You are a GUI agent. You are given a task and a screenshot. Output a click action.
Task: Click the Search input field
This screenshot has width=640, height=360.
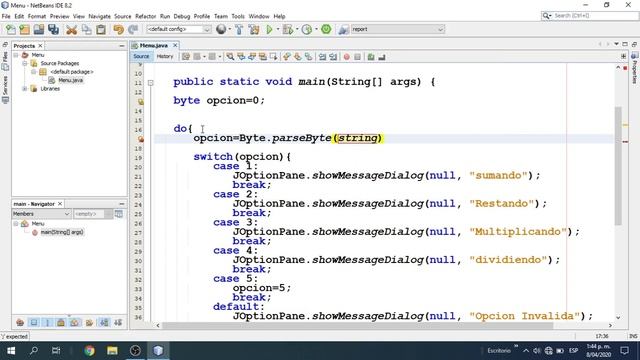[x=595, y=16]
